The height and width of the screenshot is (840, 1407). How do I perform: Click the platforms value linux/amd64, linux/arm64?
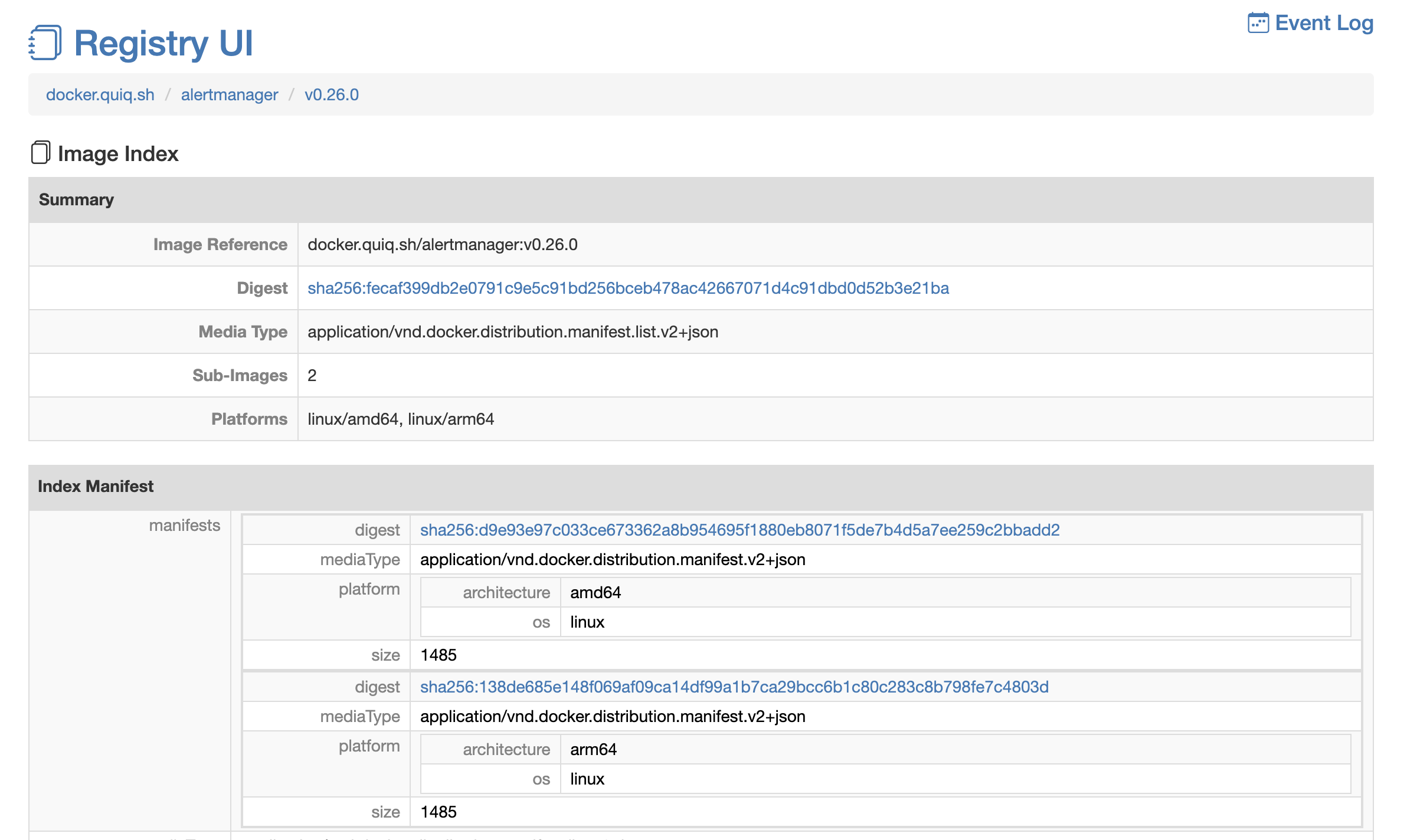coord(401,419)
